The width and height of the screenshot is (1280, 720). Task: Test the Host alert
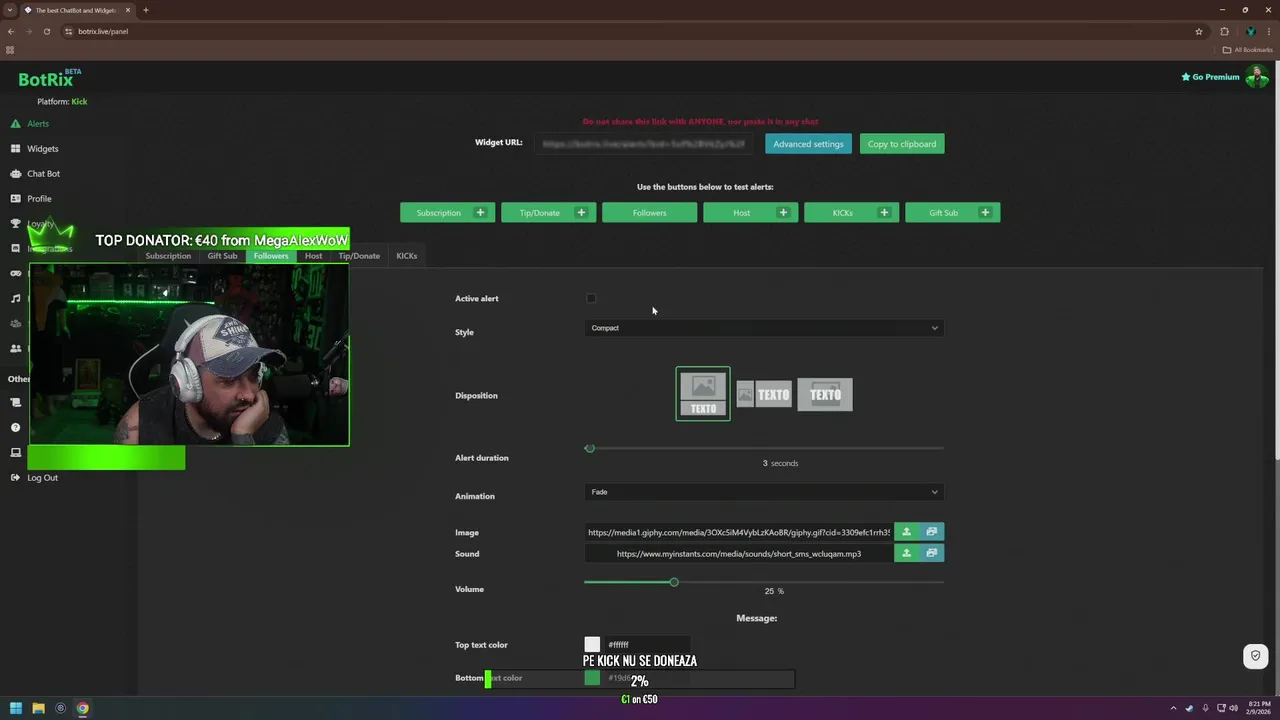(741, 213)
